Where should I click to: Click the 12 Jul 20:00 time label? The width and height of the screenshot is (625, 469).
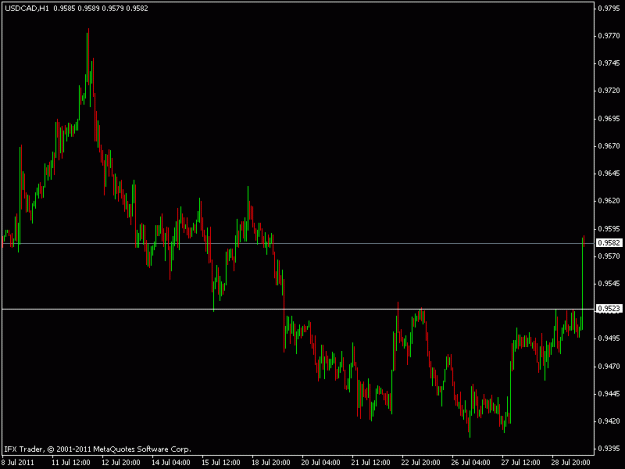pos(121,462)
